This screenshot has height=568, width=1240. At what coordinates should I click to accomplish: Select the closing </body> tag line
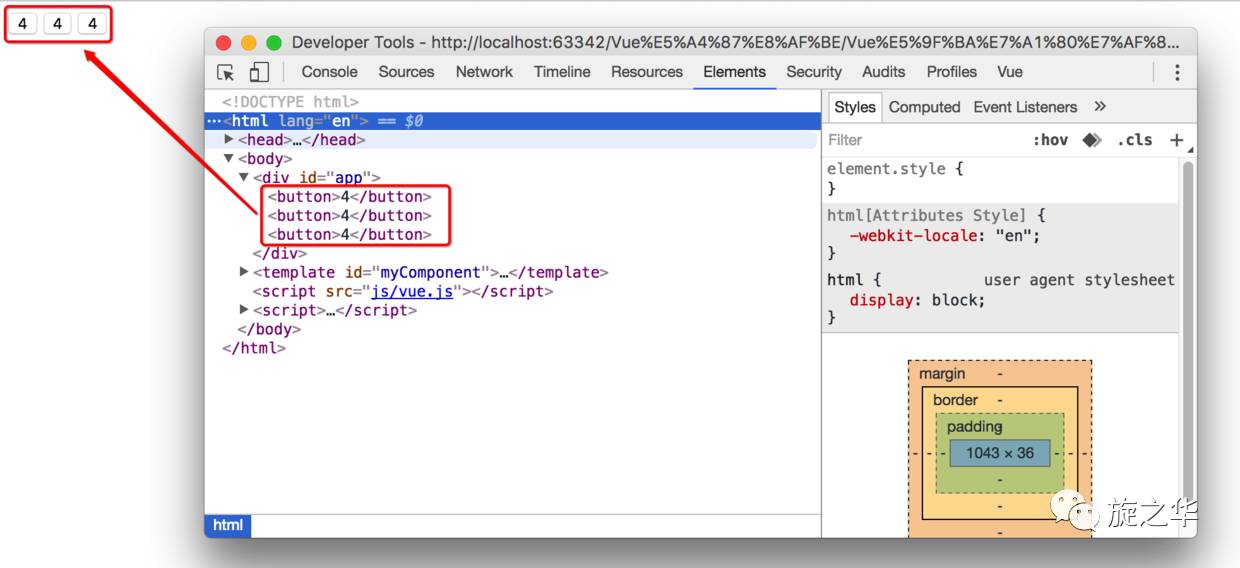[x=269, y=329]
